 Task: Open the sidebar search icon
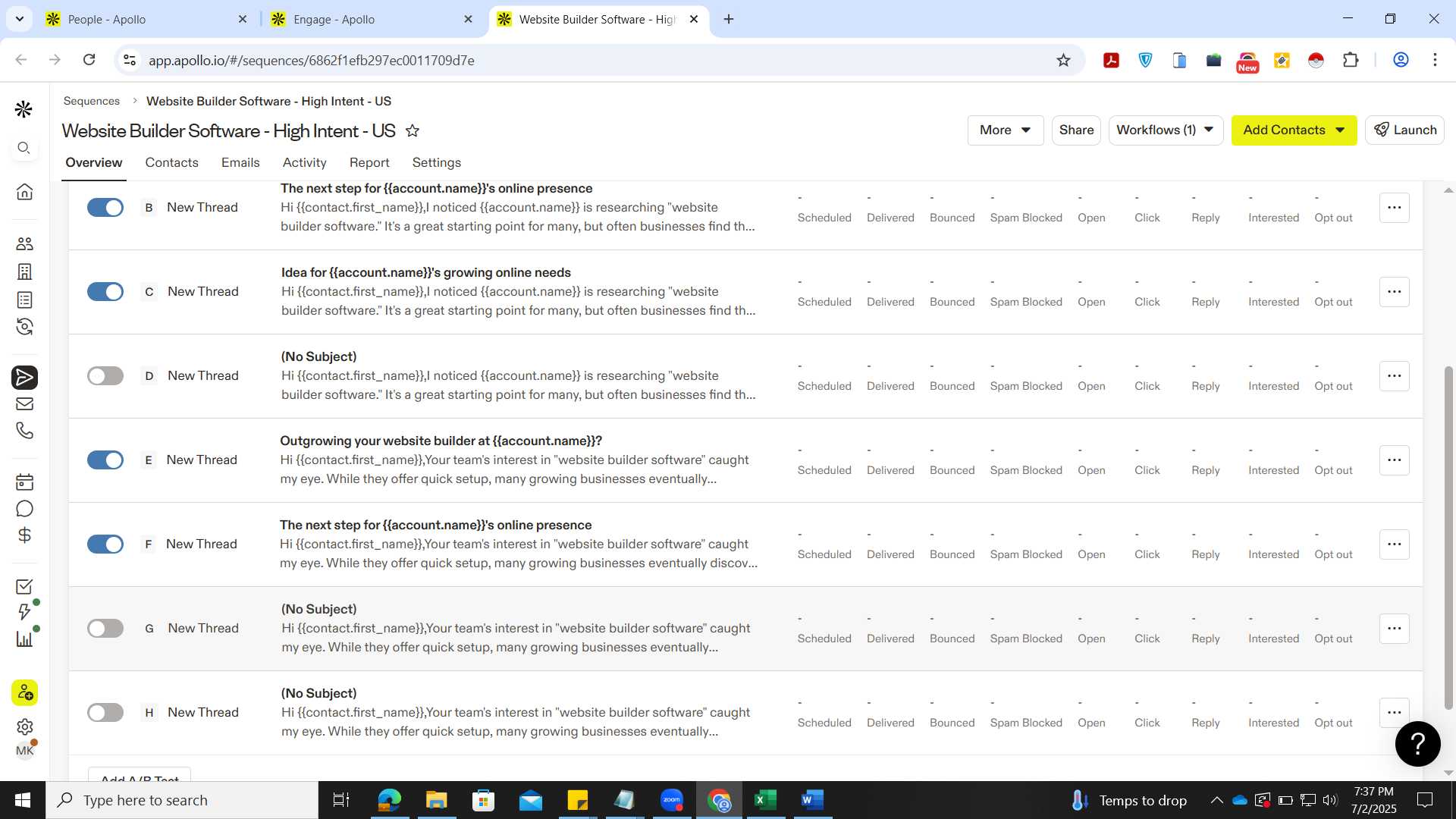(24, 148)
